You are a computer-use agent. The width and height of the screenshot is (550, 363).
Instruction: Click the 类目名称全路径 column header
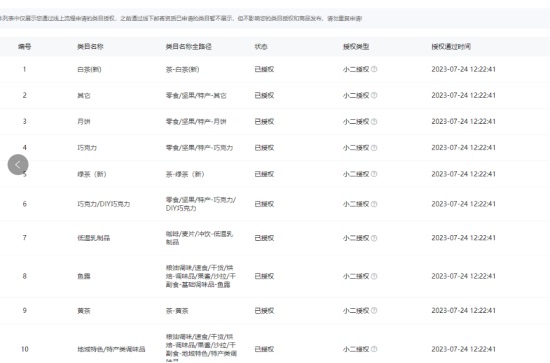[188, 46]
